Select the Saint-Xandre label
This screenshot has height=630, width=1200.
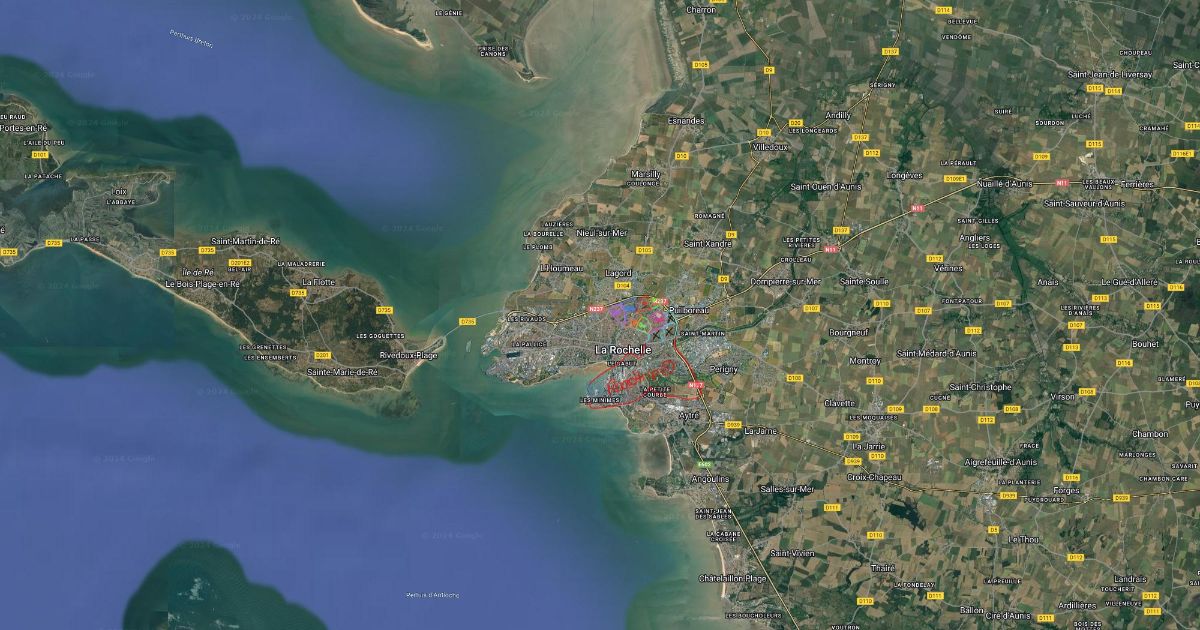[707, 243]
